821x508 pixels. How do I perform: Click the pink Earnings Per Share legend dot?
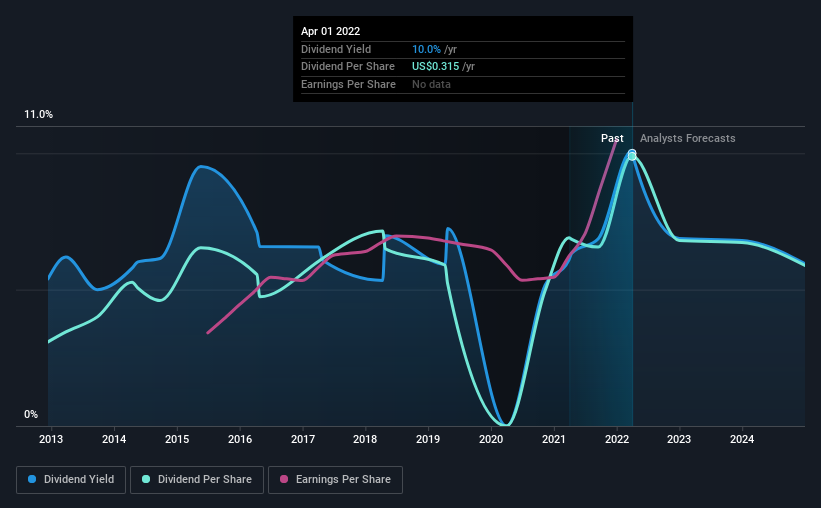[x=284, y=479]
